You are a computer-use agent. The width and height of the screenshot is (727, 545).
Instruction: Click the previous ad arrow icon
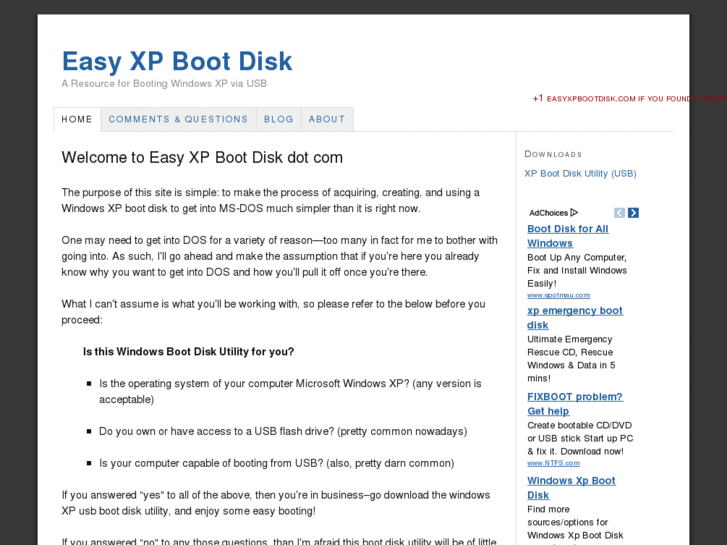[619, 212]
